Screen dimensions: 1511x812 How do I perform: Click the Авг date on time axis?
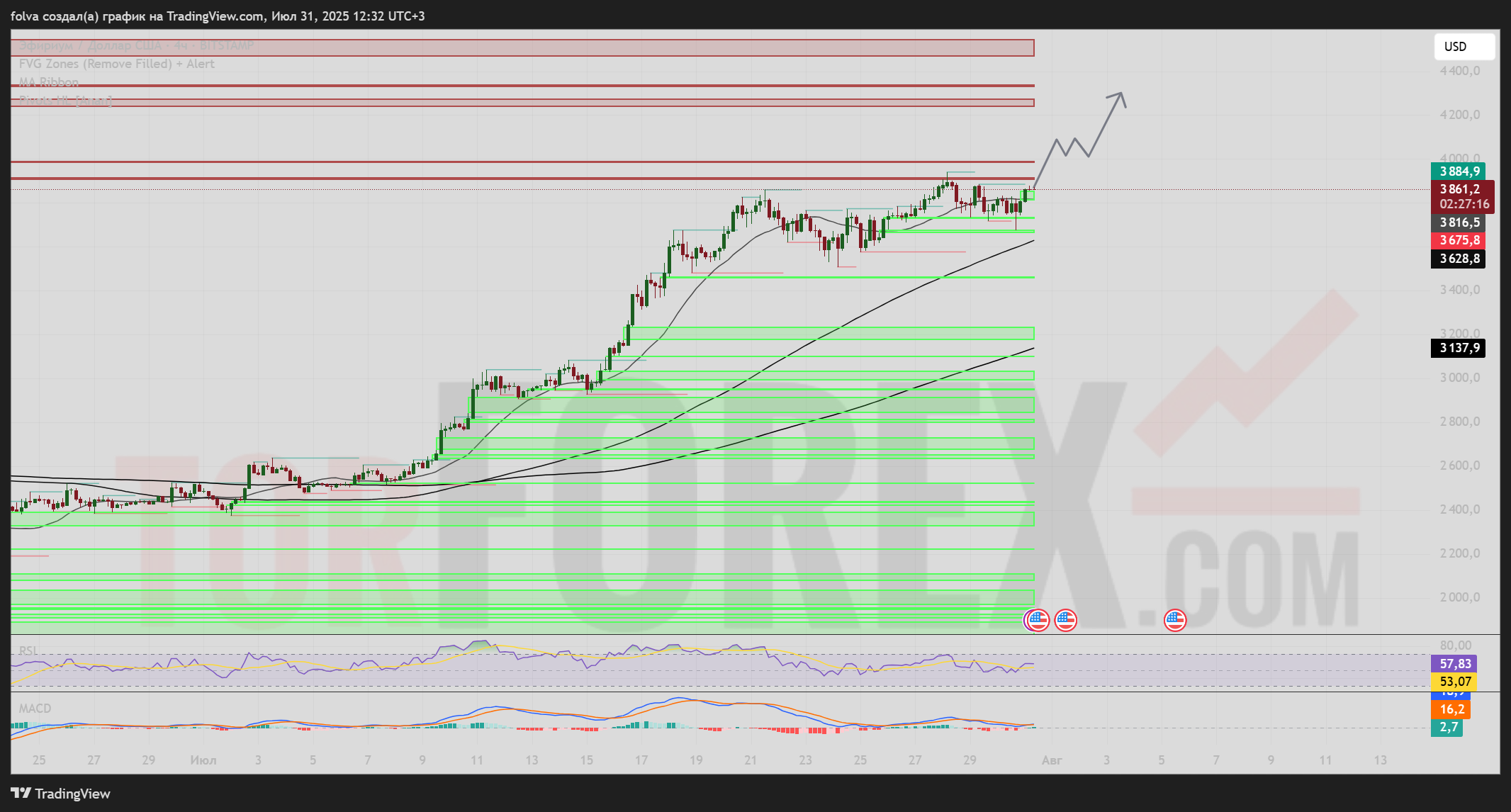point(1052,760)
